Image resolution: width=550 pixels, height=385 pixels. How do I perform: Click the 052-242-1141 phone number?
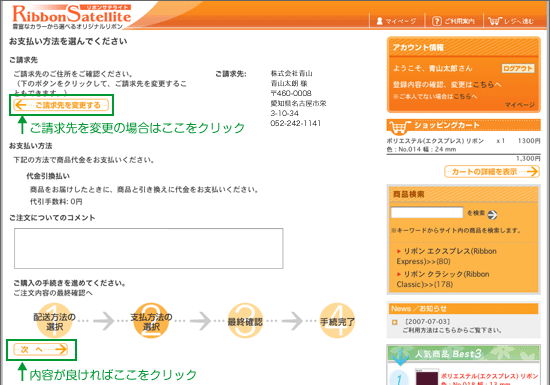(x=295, y=123)
